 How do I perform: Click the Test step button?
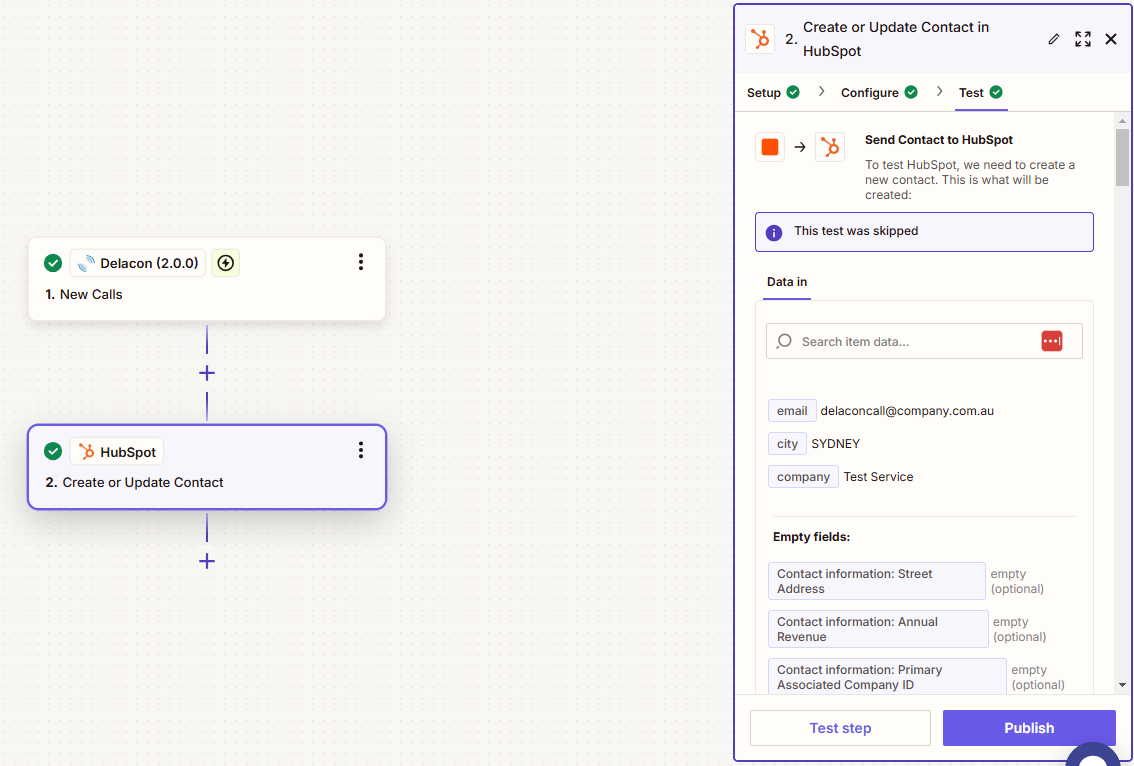coord(840,728)
